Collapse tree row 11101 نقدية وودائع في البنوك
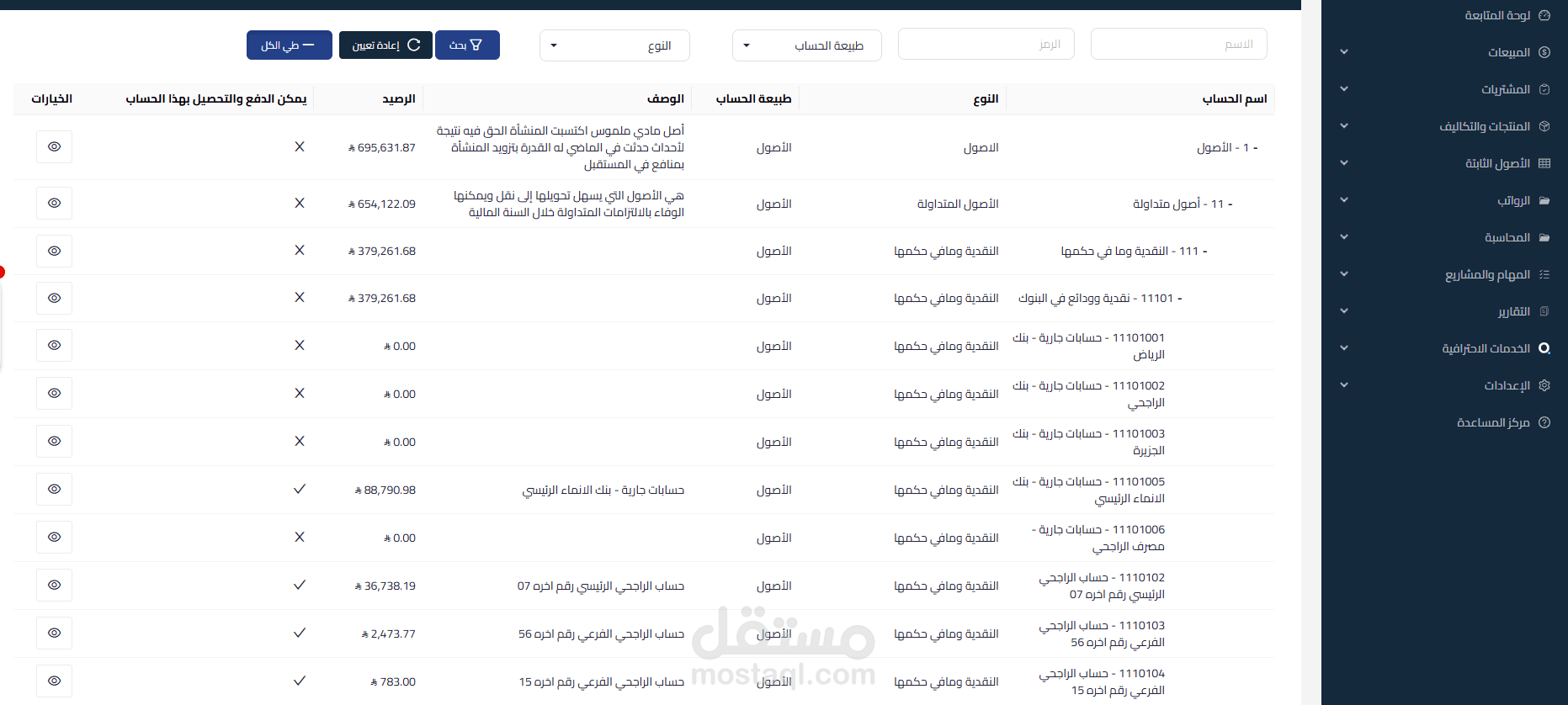The height and width of the screenshot is (705, 1568). 1179,298
